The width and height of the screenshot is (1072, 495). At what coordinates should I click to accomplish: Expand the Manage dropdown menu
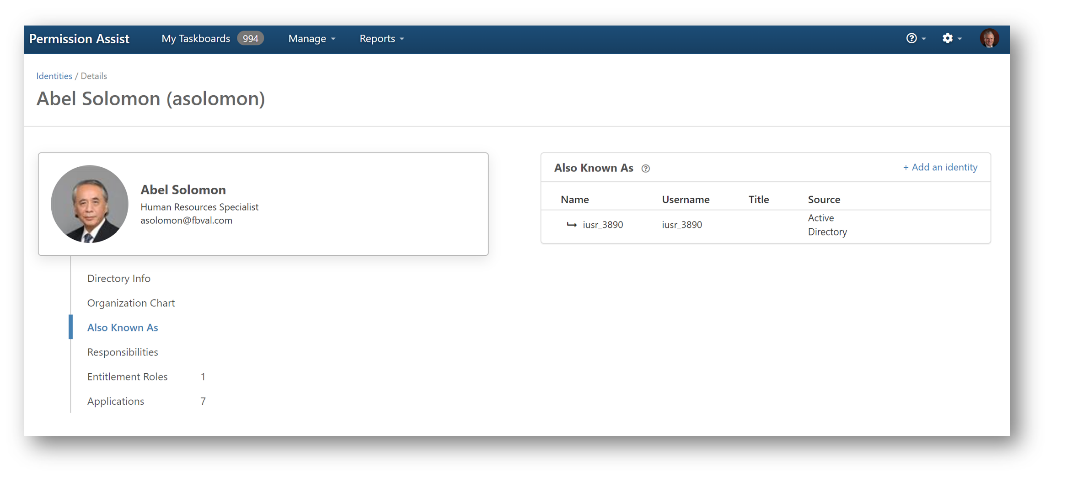pyautogui.click(x=311, y=39)
